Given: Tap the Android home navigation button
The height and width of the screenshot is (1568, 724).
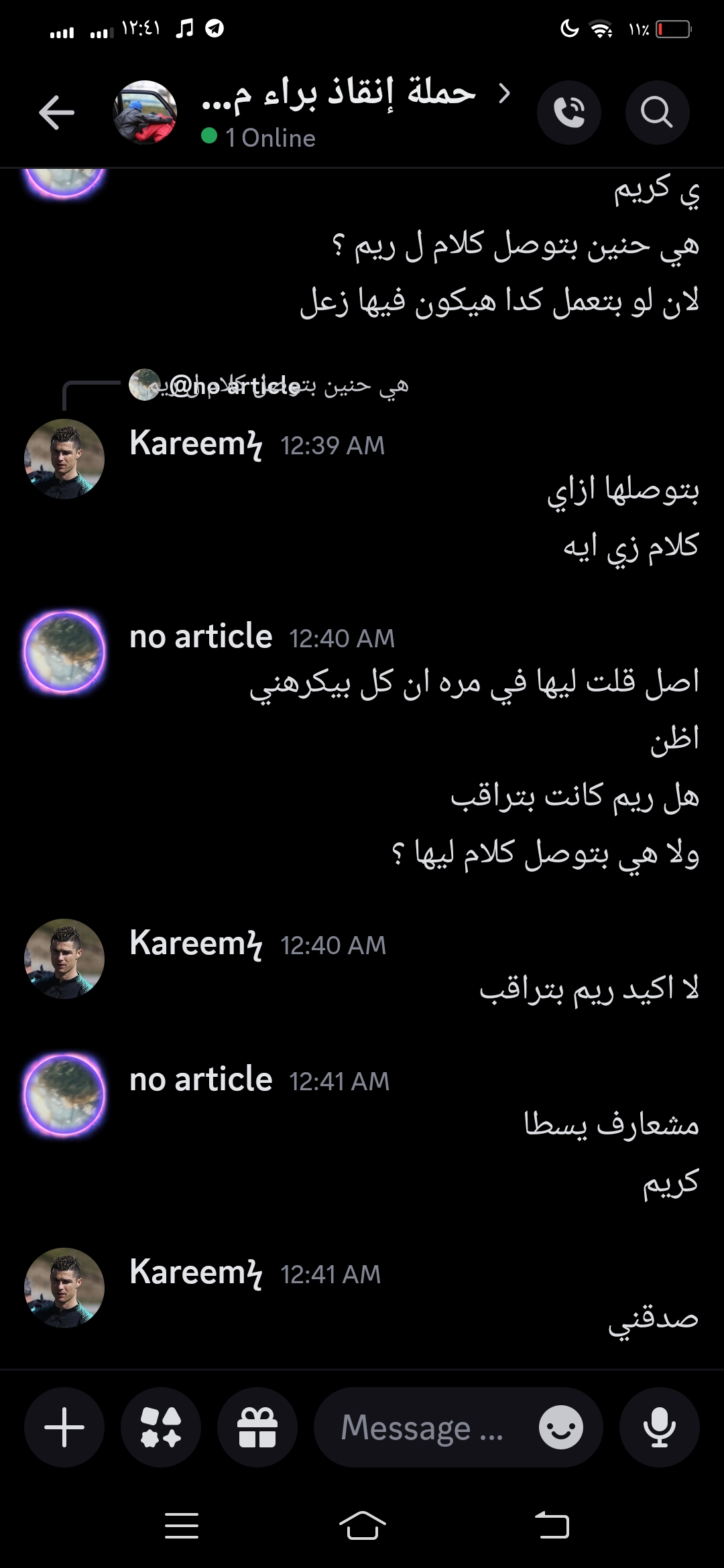Looking at the screenshot, I should click(x=362, y=1526).
